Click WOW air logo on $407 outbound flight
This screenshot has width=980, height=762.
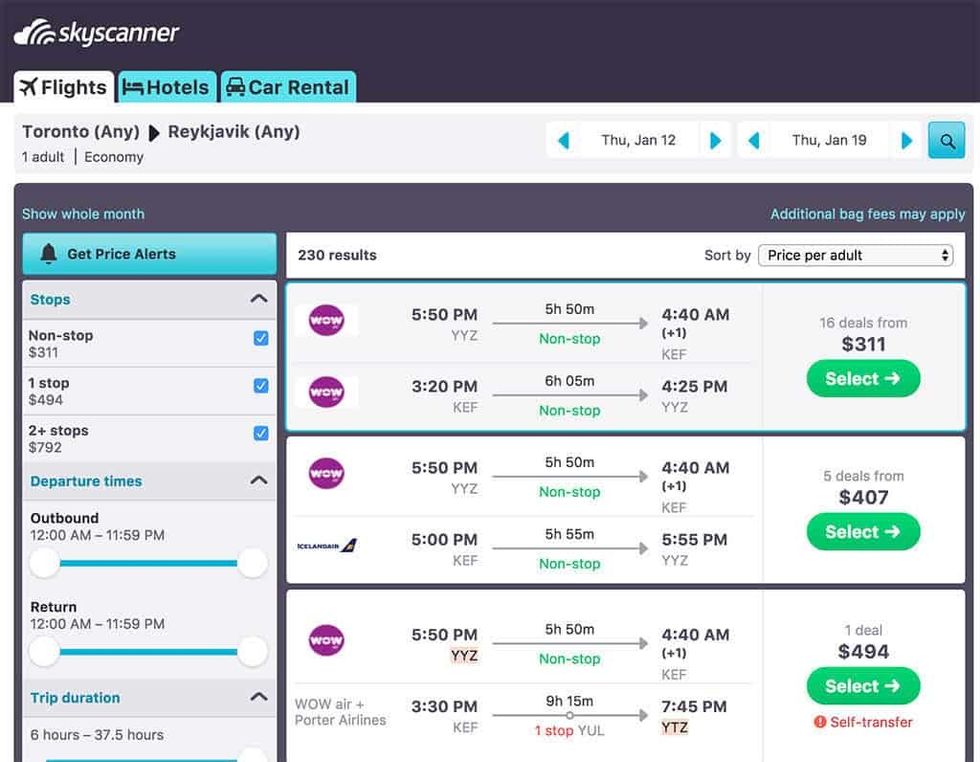coord(326,473)
